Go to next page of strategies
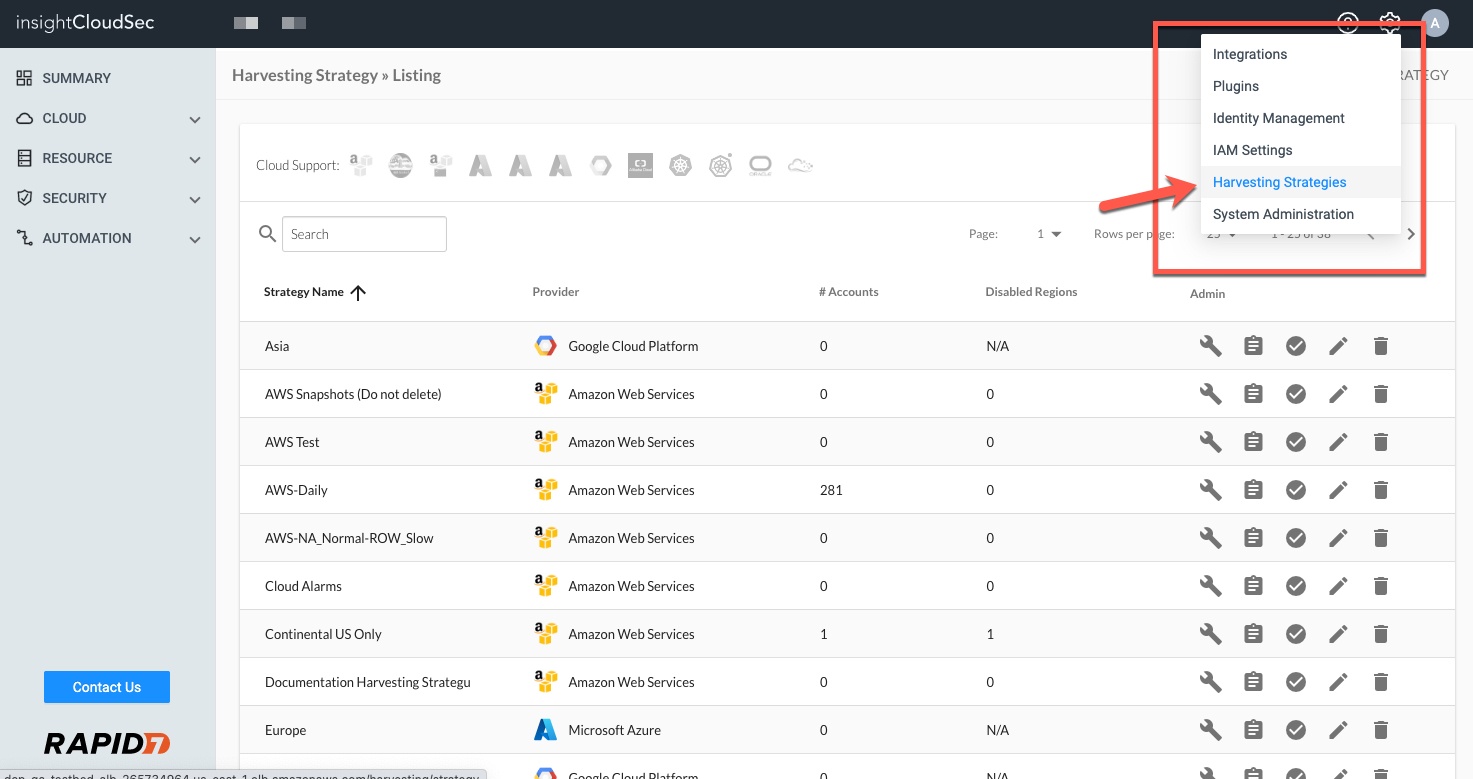Screen dimensions: 1473x779 tap(1411, 234)
